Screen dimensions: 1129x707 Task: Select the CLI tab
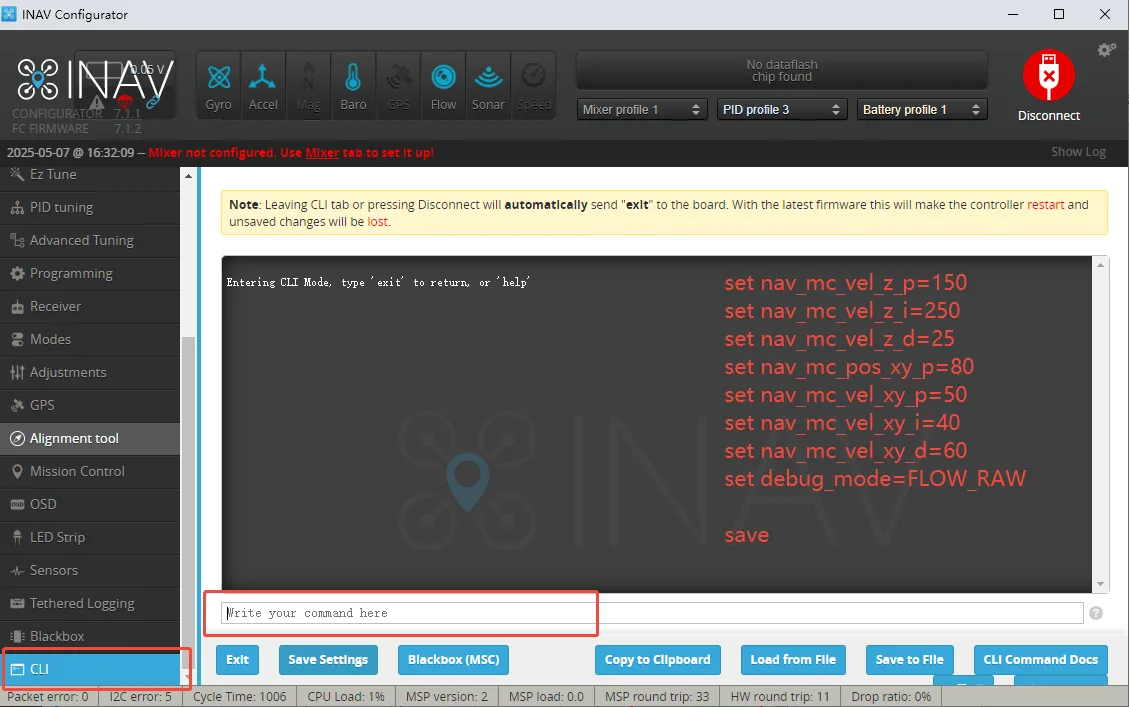90,670
